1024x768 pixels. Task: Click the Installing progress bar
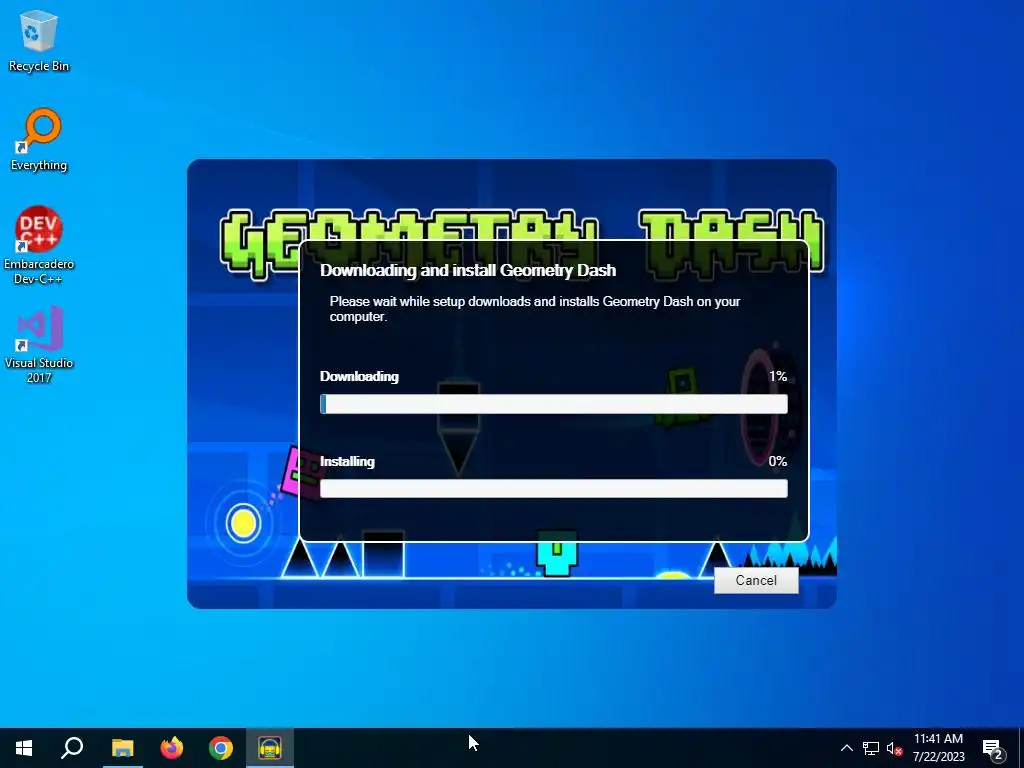click(554, 488)
